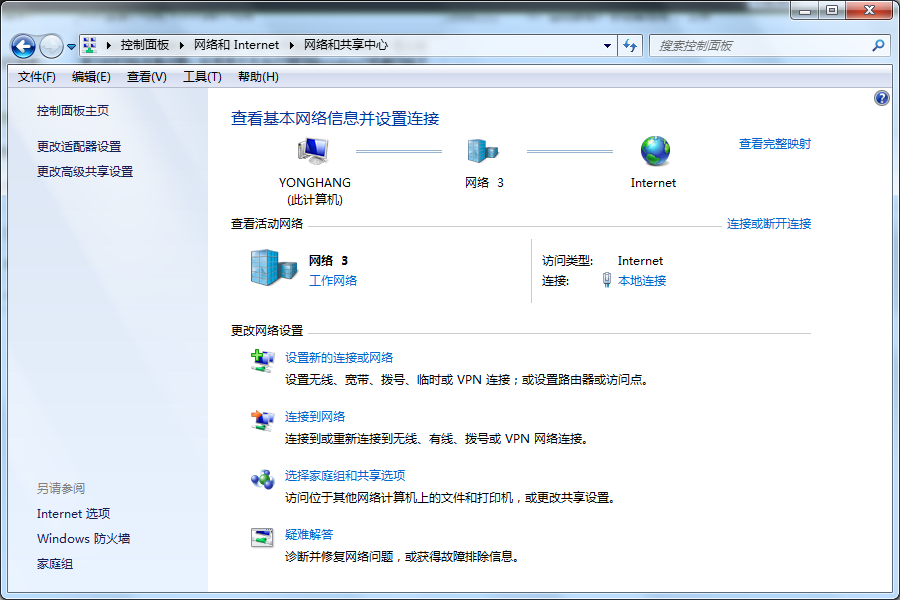This screenshot has height=600, width=900.
Task: Select the 网络 3 icon in the network map
Action: point(484,150)
